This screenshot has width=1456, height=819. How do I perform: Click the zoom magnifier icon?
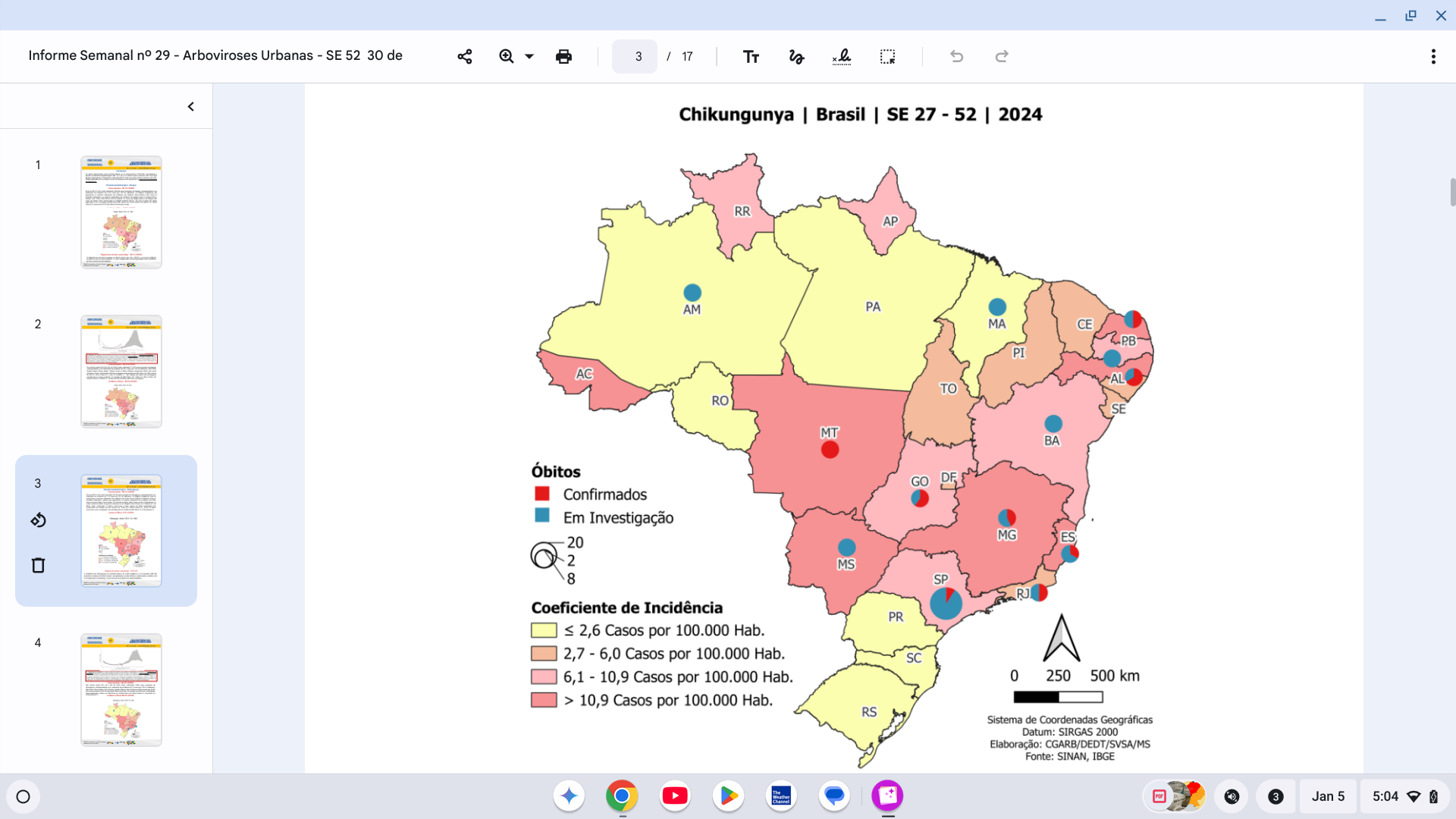pyautogui.click(x=507, y=57)
